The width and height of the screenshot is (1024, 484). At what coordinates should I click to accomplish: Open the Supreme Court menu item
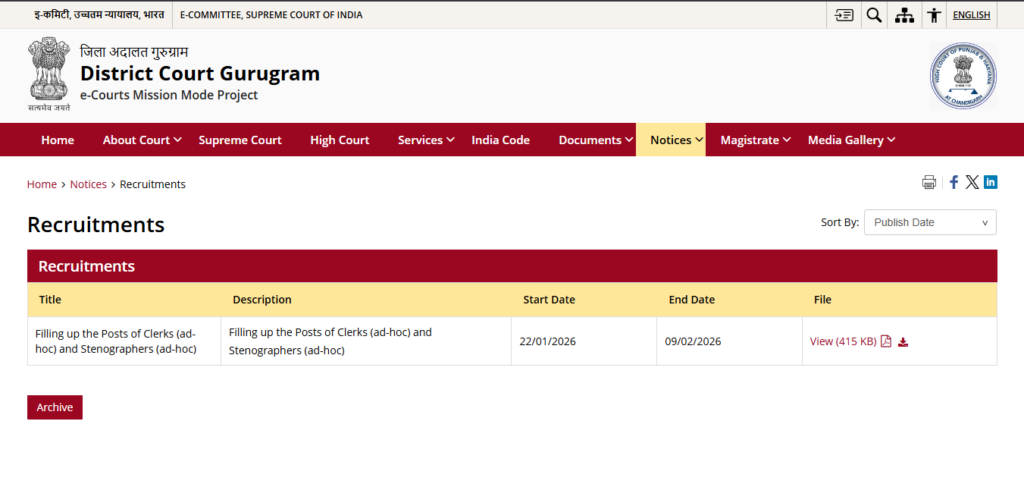point(240,140)
